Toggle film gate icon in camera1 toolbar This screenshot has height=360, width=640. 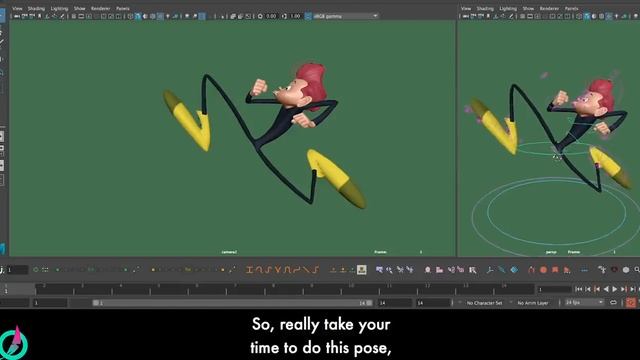click(x=81, y=16)
